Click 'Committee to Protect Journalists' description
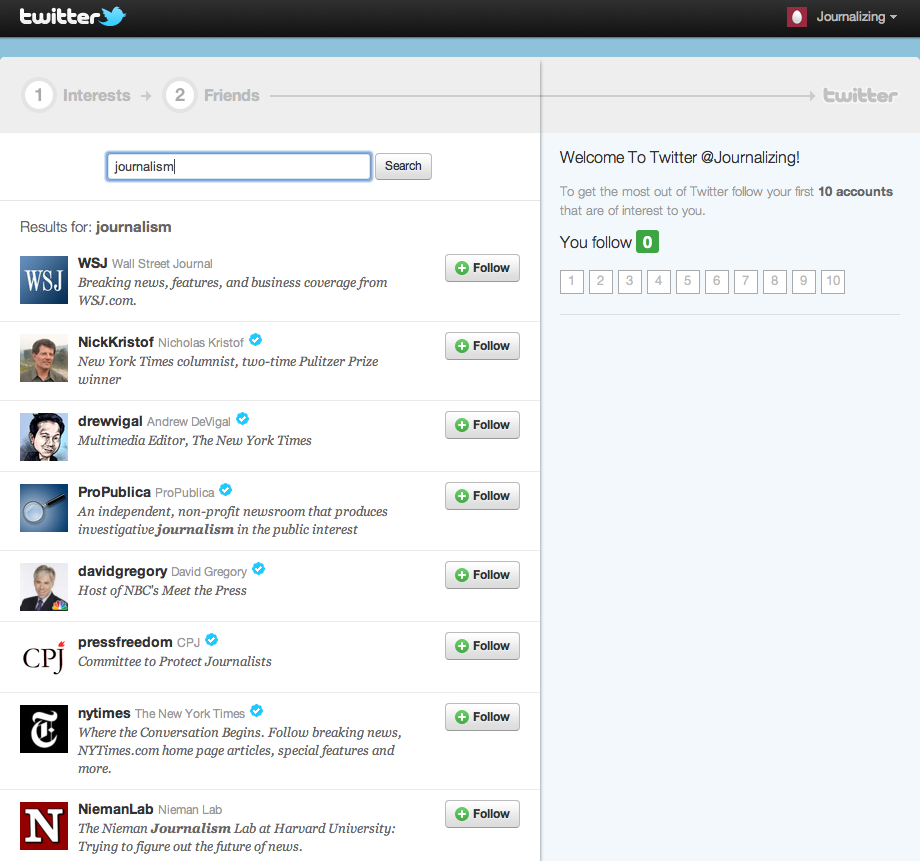 click(175, 662)
